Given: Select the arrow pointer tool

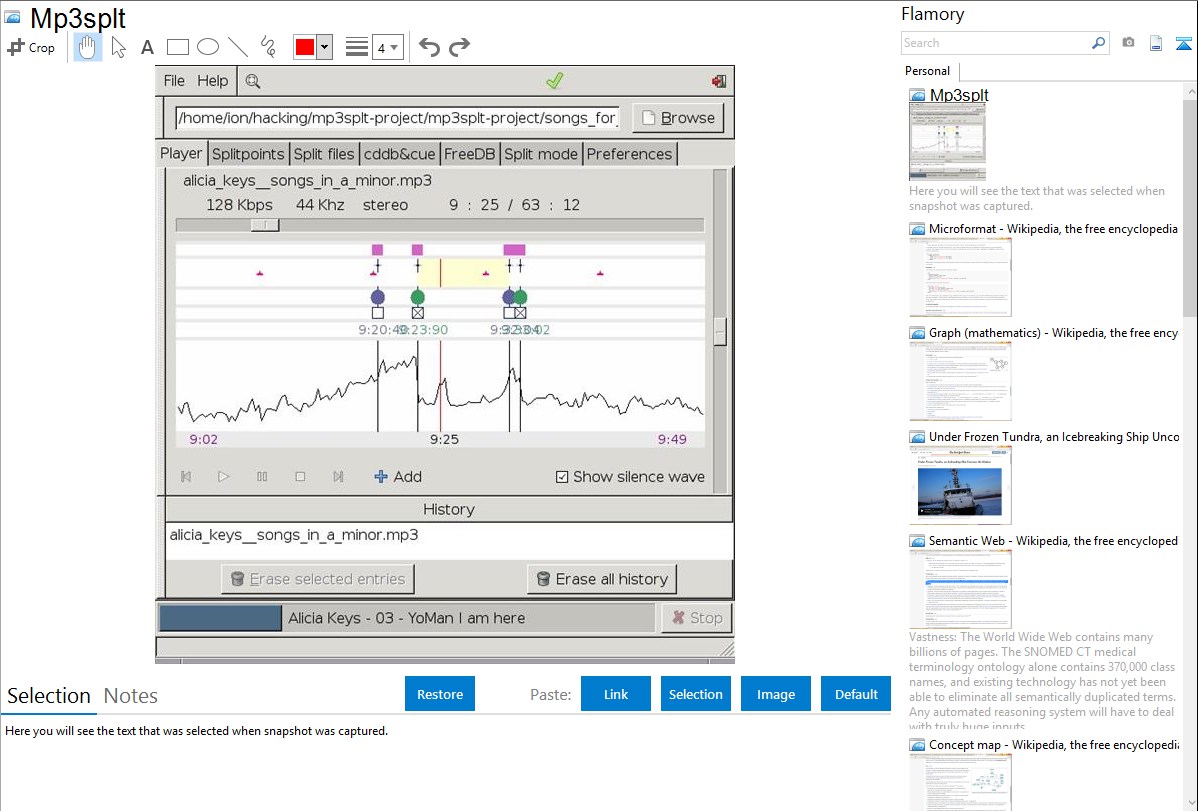Looking at the screenshot, I should click(x=118, y=47).
